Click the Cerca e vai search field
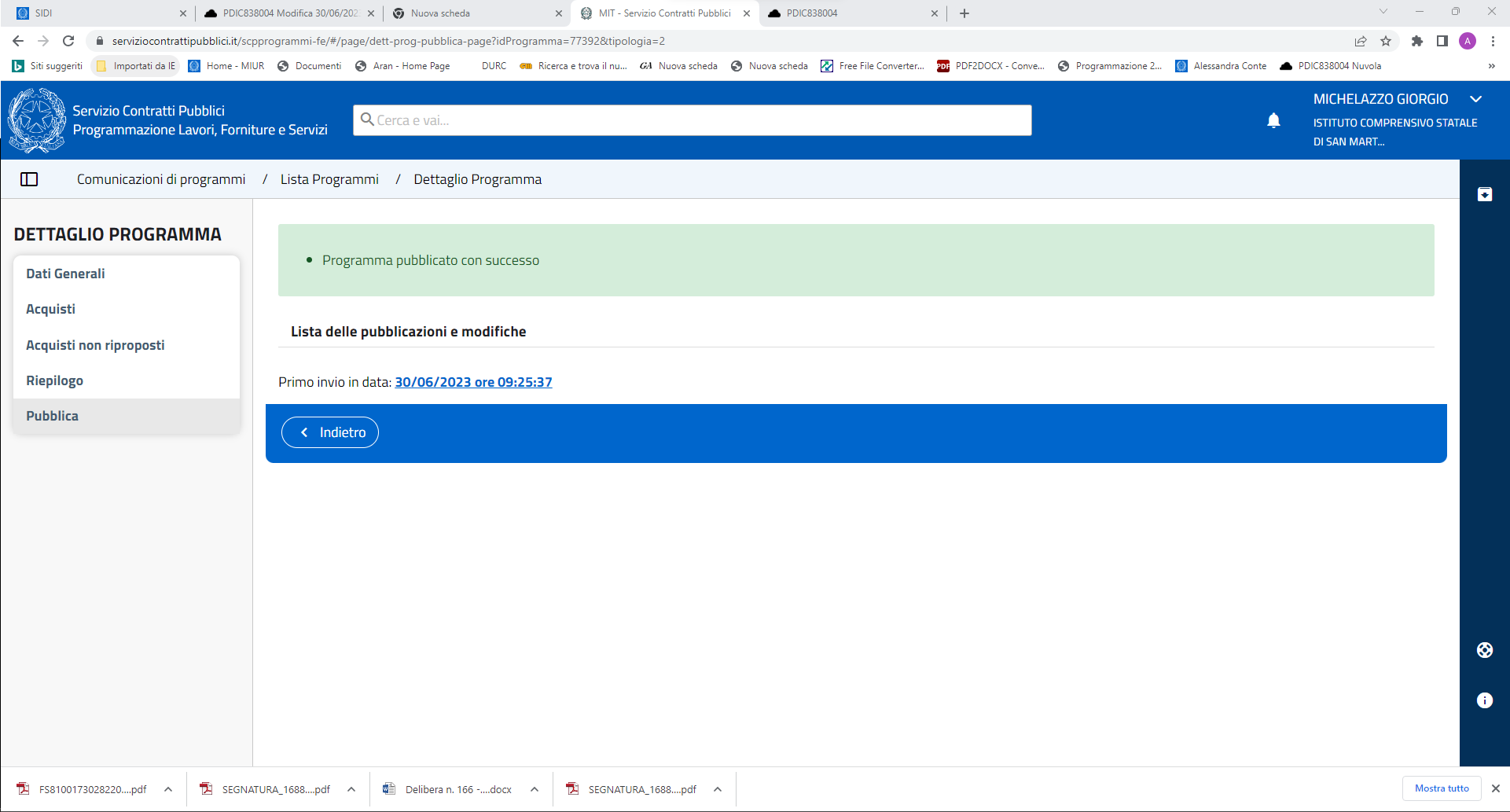Screen dimensions: 1510x812 tap(692, 120)
